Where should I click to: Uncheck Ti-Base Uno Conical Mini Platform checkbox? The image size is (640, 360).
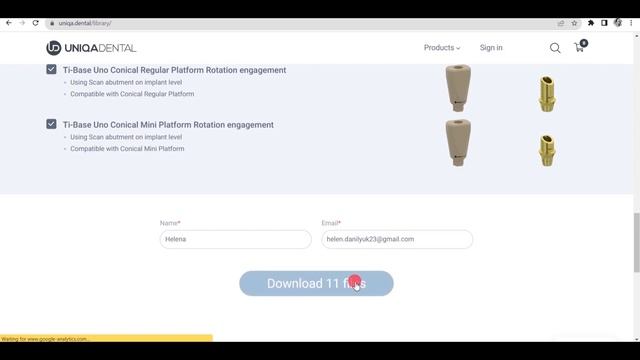[51, 124]
